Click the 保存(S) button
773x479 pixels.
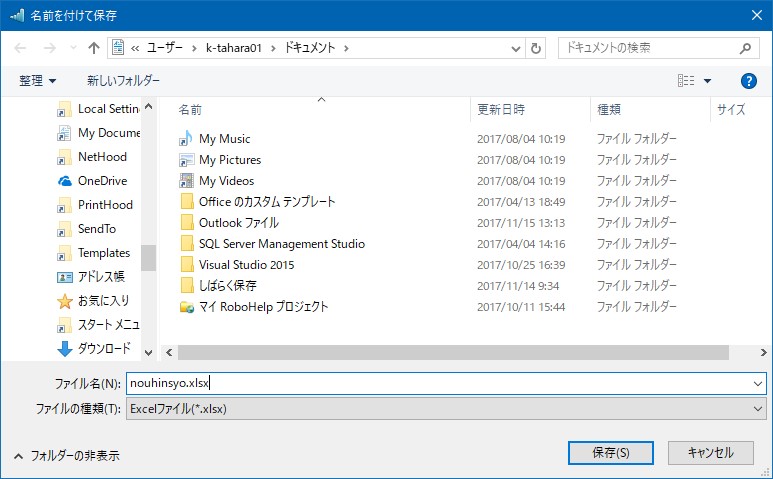point(610,452)
